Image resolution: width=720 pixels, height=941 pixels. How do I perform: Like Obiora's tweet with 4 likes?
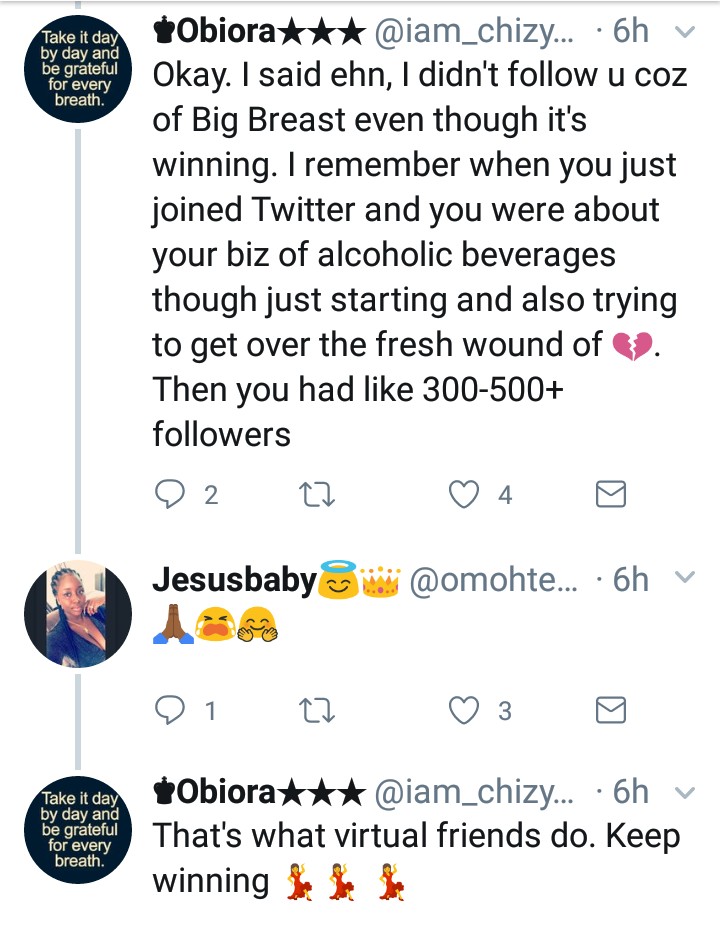[464, 494]
